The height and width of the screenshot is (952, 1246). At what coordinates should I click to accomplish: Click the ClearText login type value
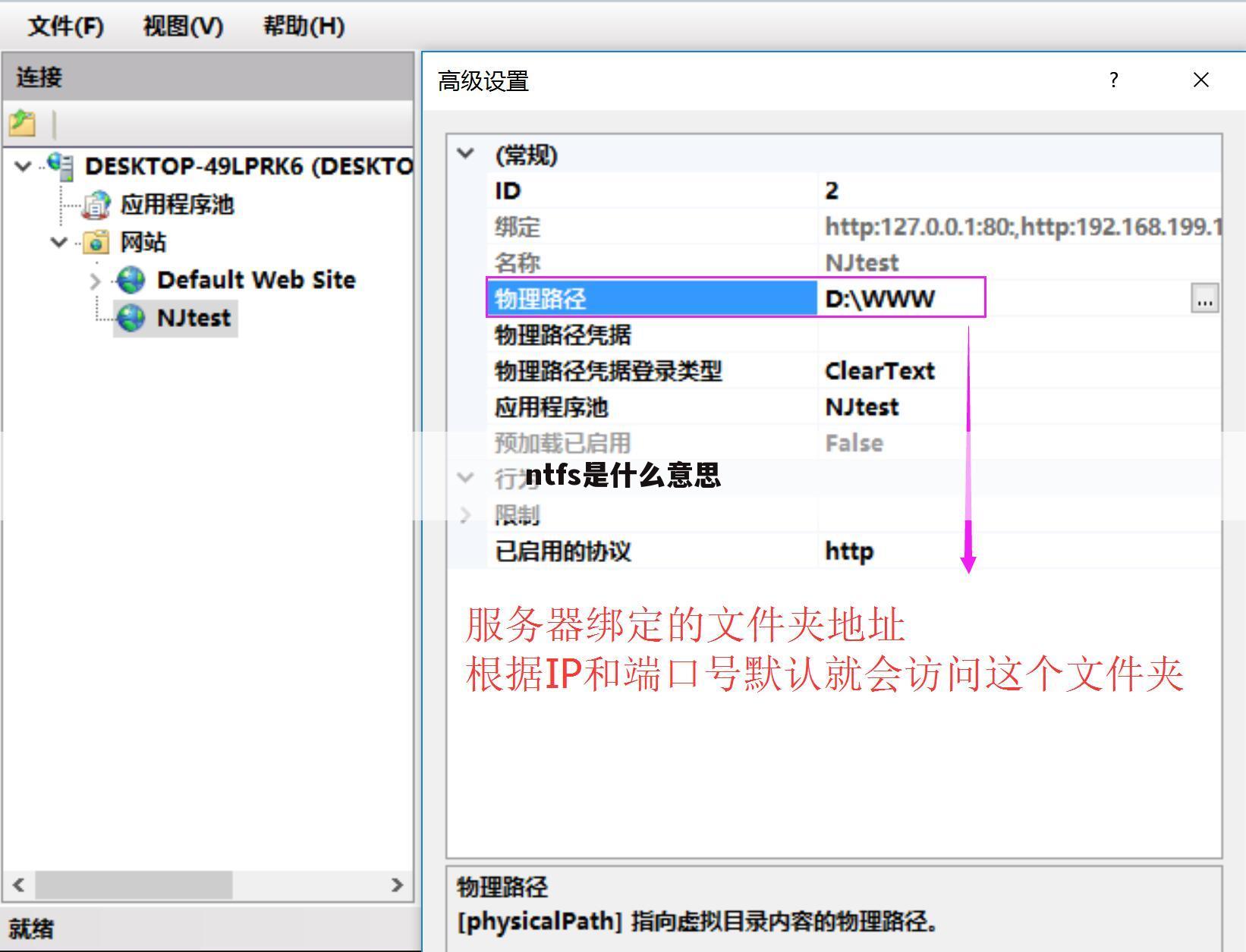(x=880, y=371)
